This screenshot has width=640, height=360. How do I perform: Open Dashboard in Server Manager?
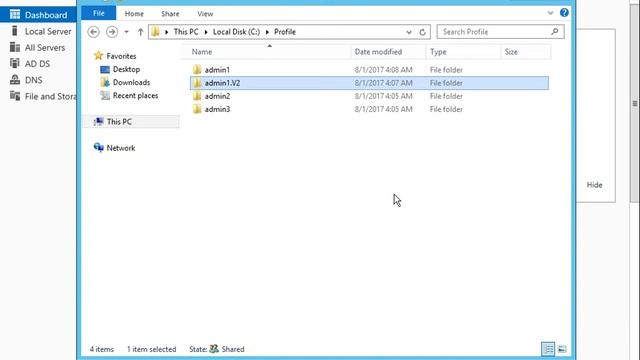pos(46,15)
